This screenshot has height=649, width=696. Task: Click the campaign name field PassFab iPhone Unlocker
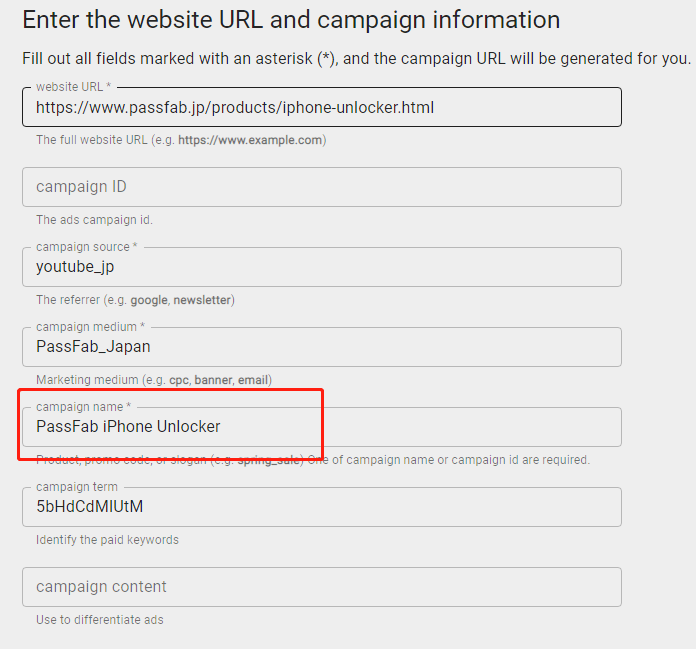pyautogui.click(x=320, y=427)
